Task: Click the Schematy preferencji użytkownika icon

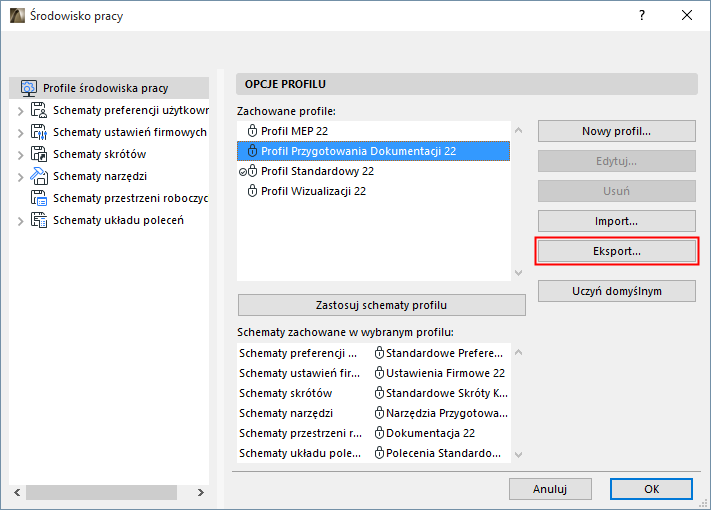Action: click(x=39, y=110)
